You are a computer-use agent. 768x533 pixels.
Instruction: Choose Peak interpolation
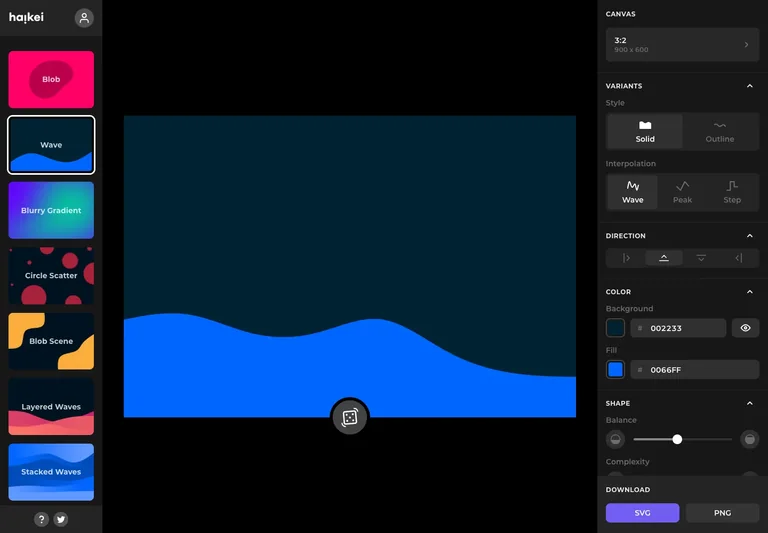pos(682,193)
